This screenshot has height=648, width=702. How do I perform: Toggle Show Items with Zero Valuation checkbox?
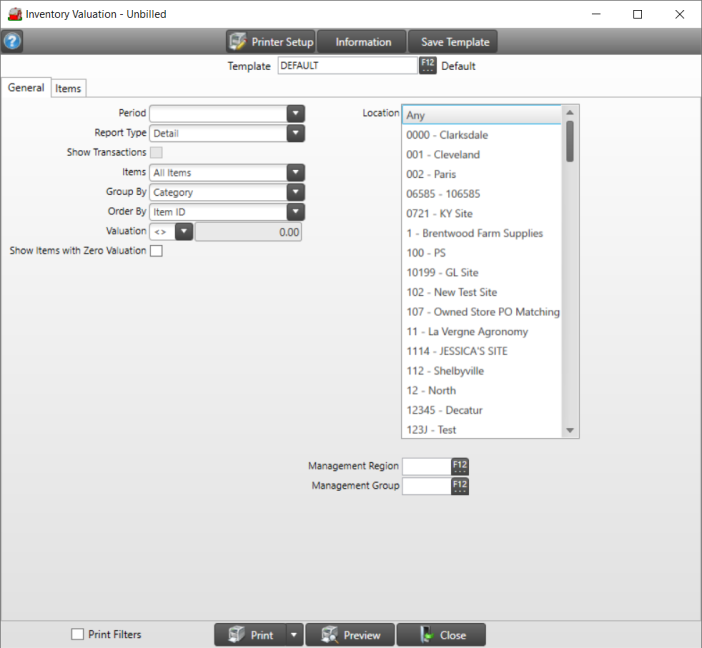[x=156, y=251]
